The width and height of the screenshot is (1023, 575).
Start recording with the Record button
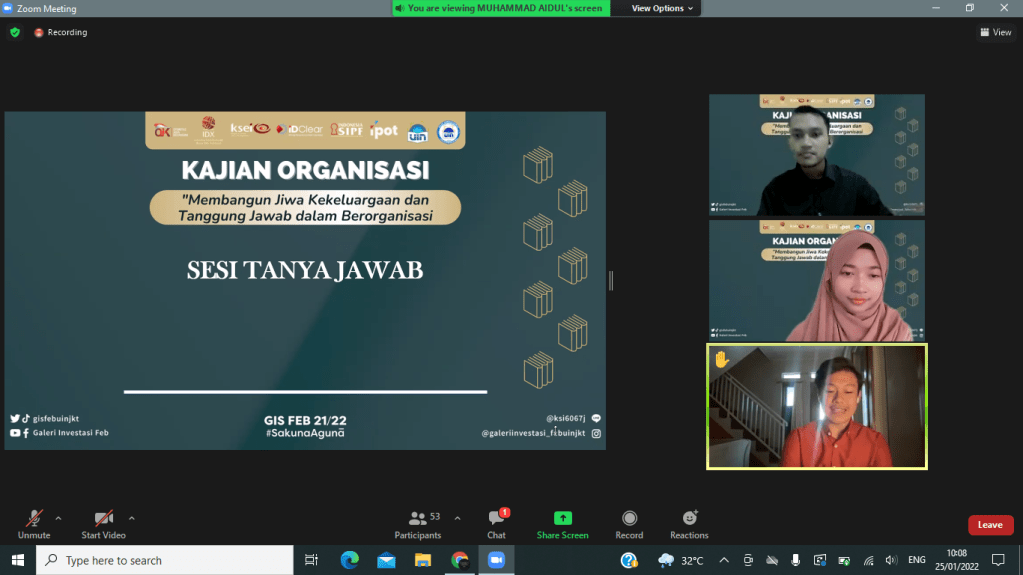point(629,523)
